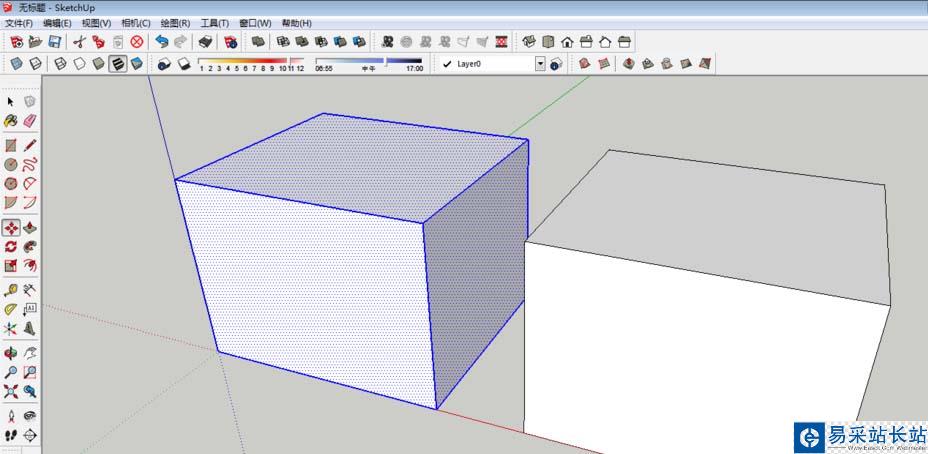Activate the Axes tool
The image size is (928, 454).
click(x=11, y=329)
